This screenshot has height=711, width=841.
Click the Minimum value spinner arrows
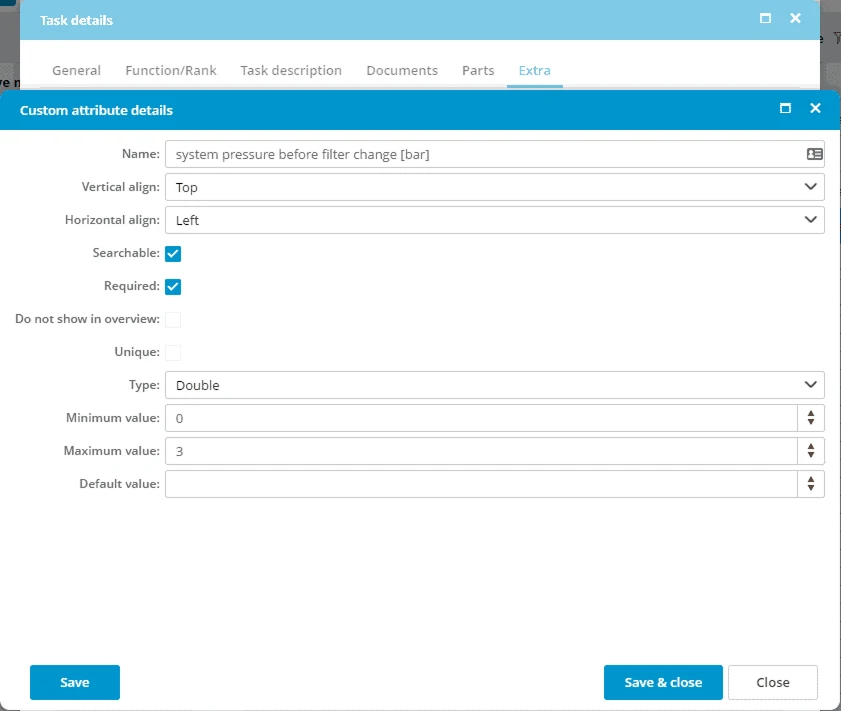coord(811,418)
